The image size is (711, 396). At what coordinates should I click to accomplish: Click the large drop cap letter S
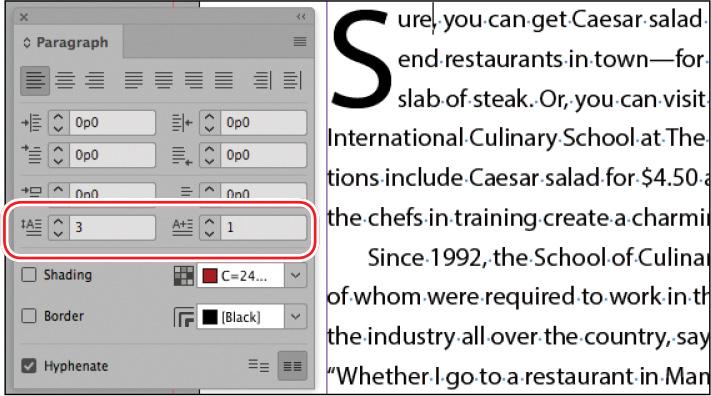pos(361,58)
